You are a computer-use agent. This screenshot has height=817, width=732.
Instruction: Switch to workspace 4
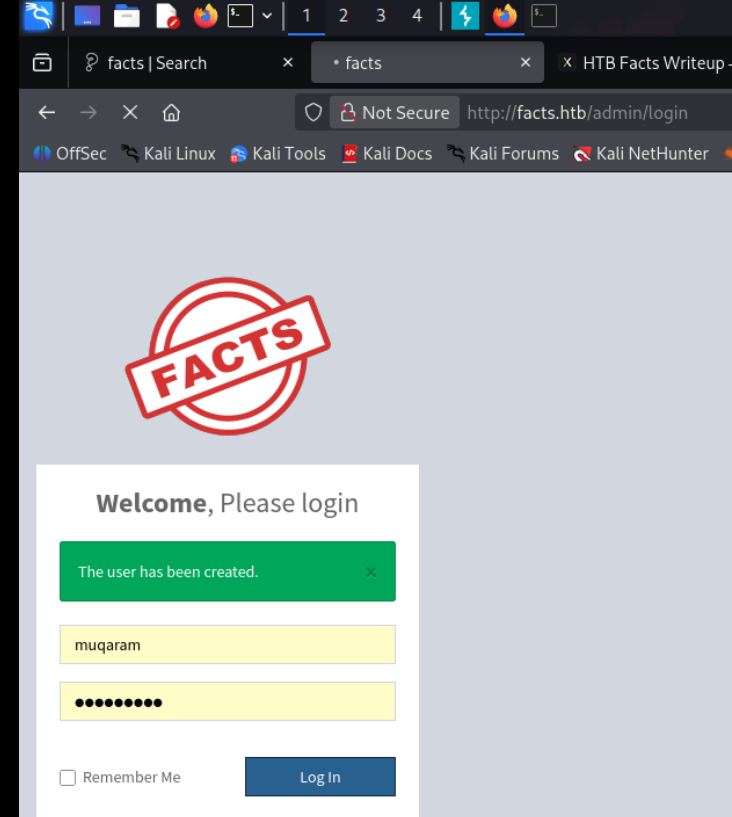click(417, 16)
